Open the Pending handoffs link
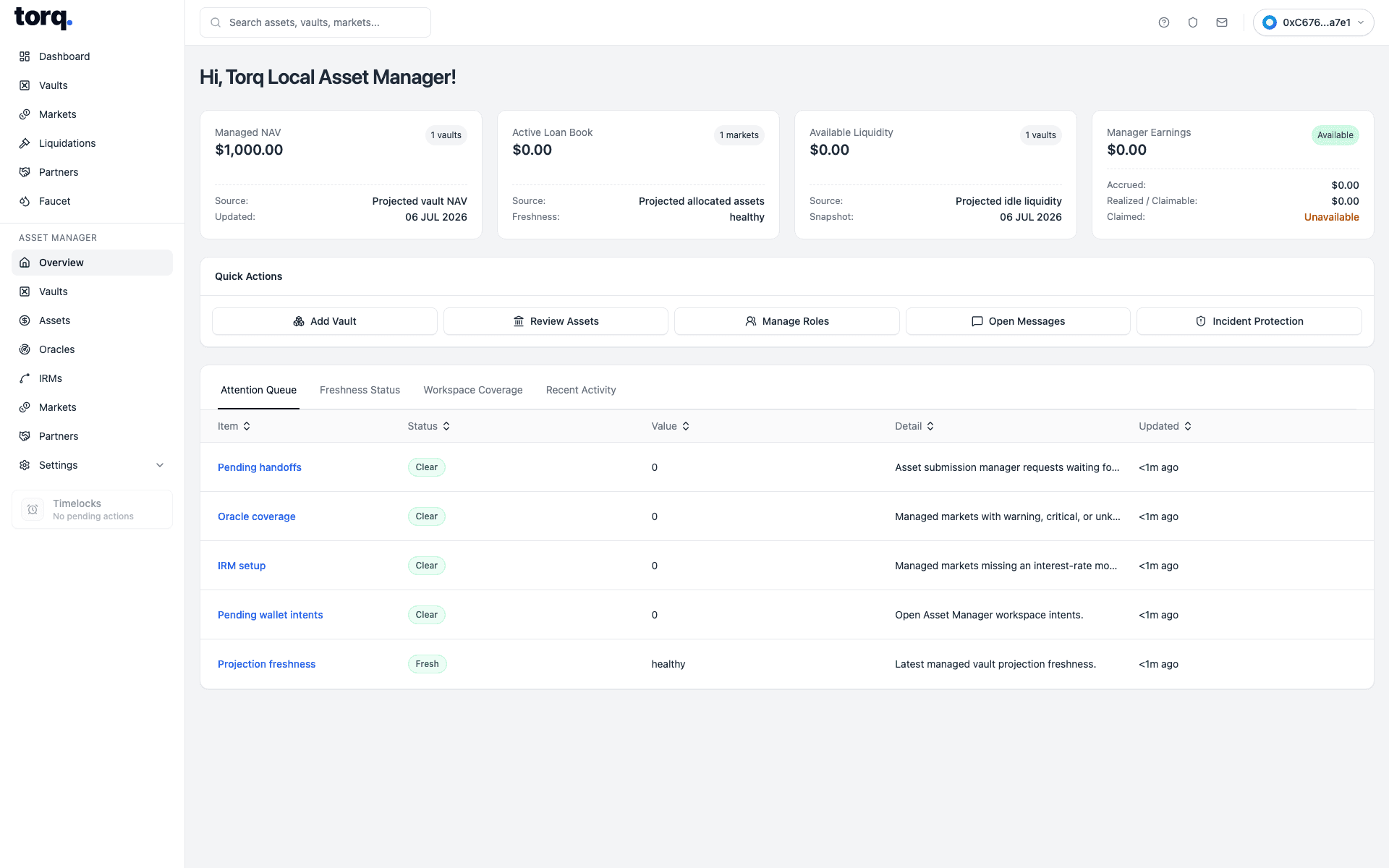This screenshot has height=868, width=1389. click(260, 467)
